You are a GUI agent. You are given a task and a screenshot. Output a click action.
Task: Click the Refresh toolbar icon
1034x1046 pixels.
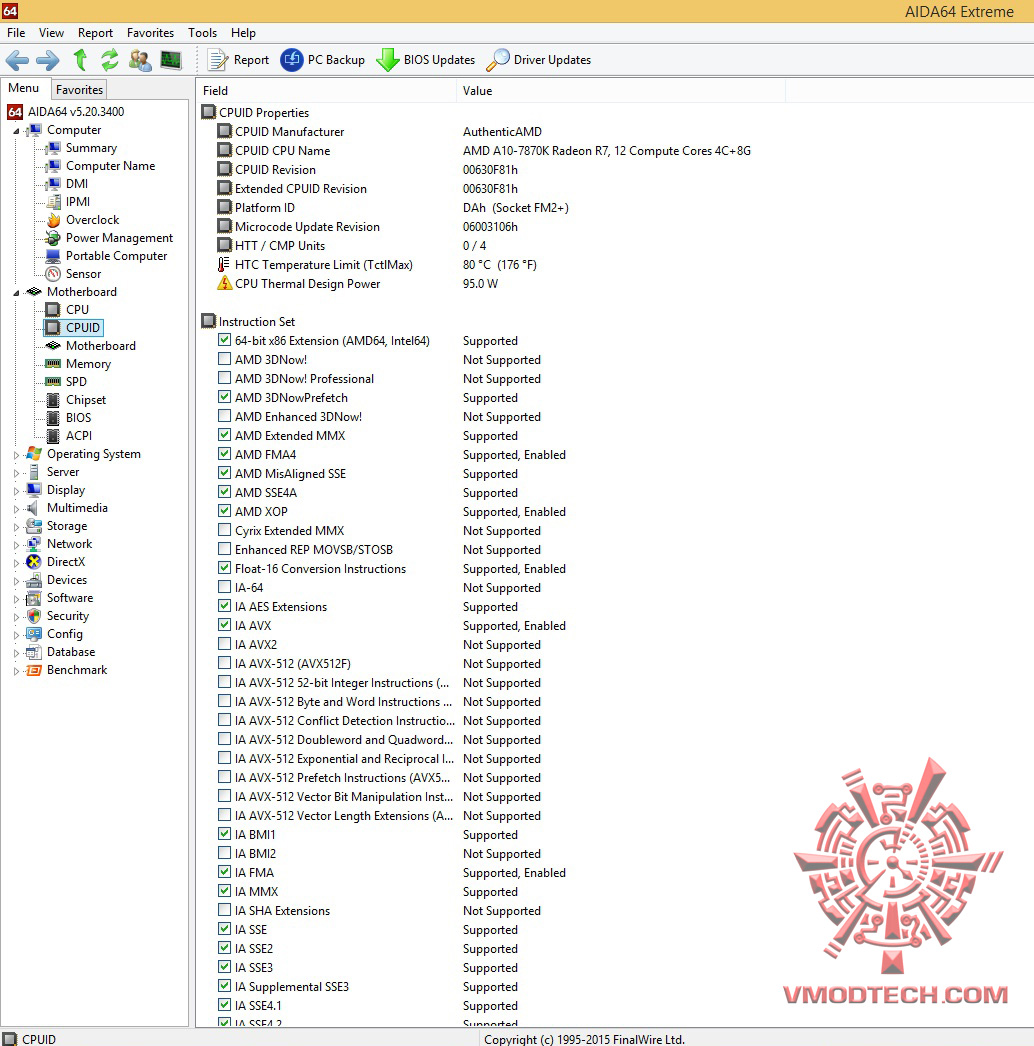click(109, 60)
